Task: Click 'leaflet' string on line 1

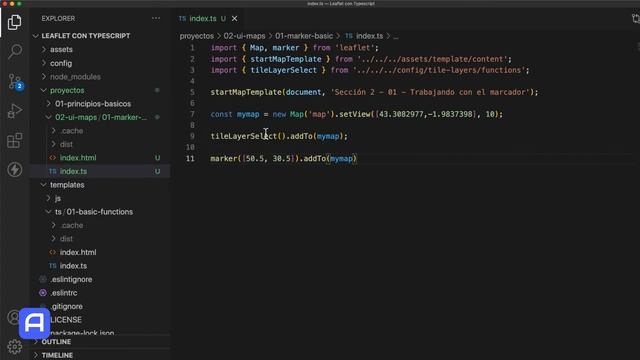Action: (x=355, y=48)
